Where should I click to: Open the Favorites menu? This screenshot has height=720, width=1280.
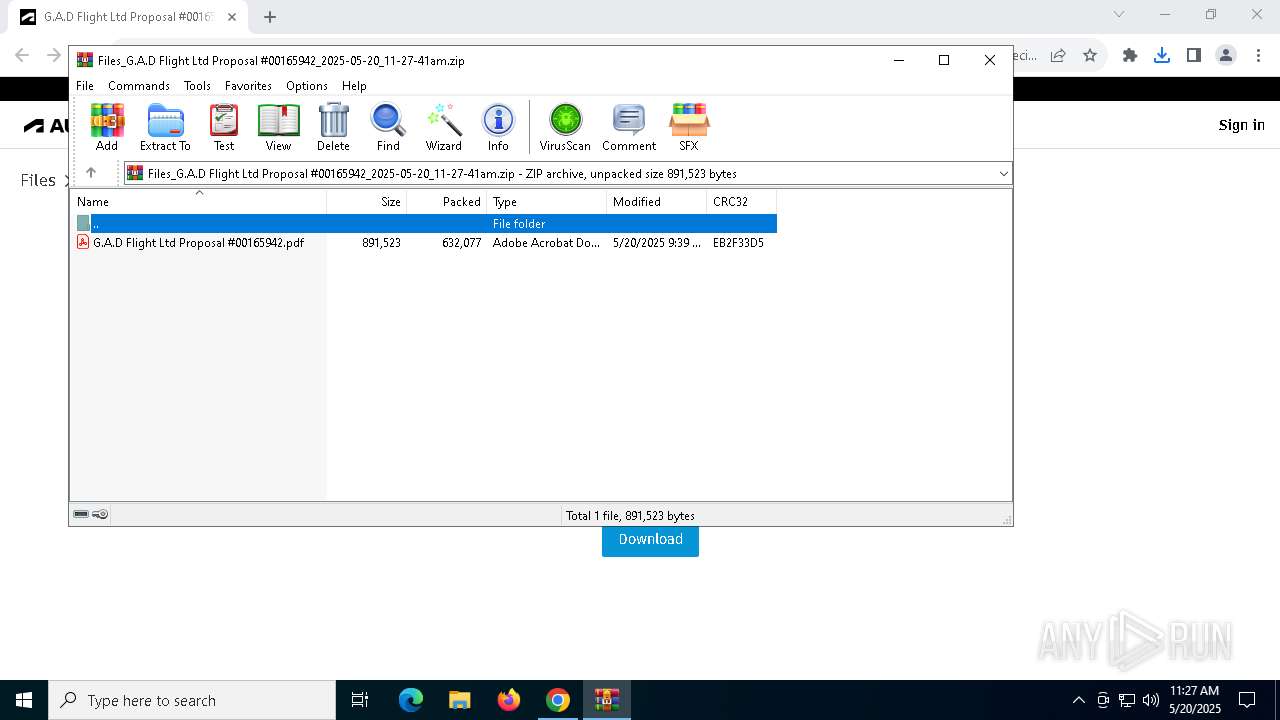click(x=248, y=86)
